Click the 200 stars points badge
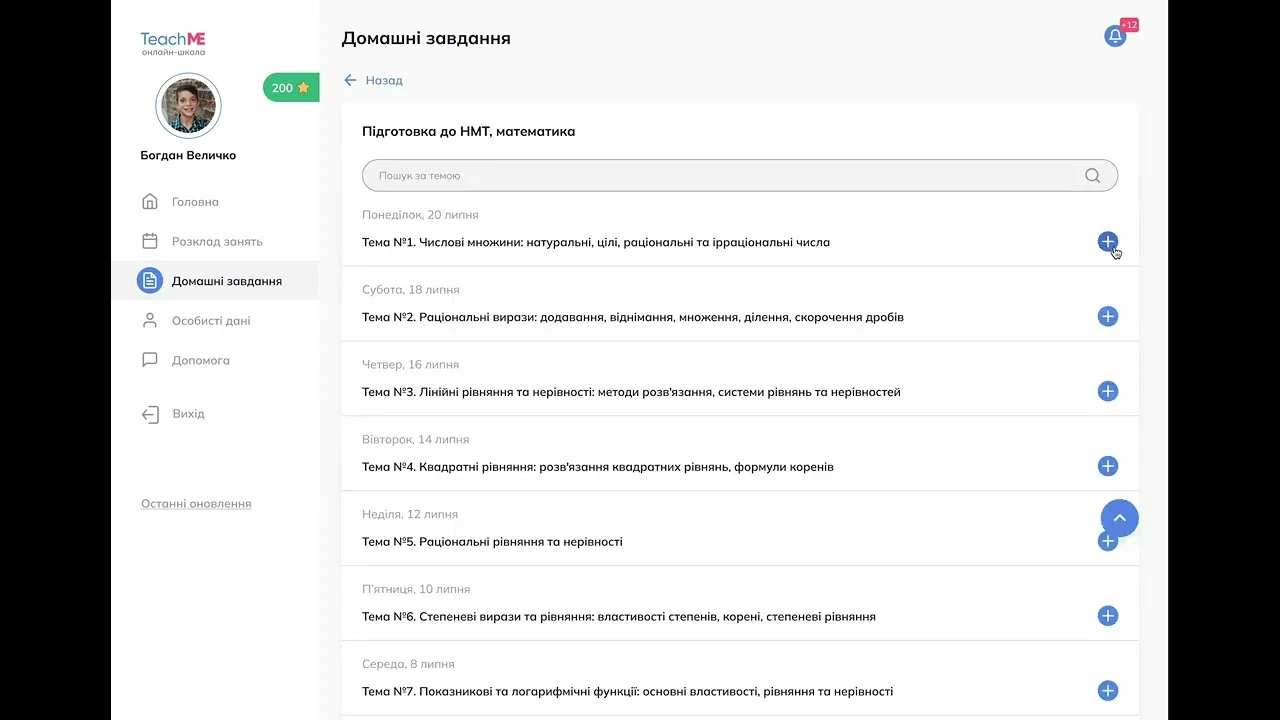 pyautogui.click(x=290, y=88)
